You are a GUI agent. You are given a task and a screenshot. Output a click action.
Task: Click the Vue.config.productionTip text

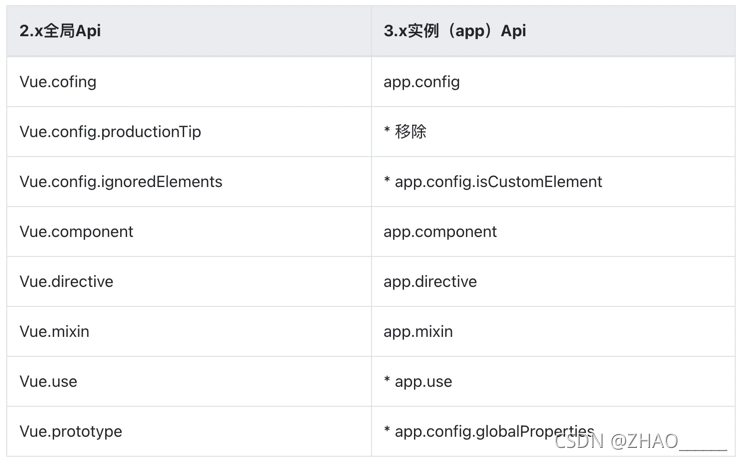(110, 132)
